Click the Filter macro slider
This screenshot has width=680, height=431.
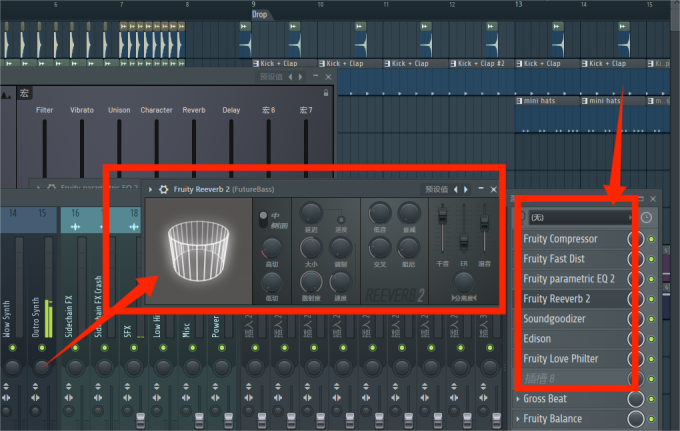tap(44, 147)
